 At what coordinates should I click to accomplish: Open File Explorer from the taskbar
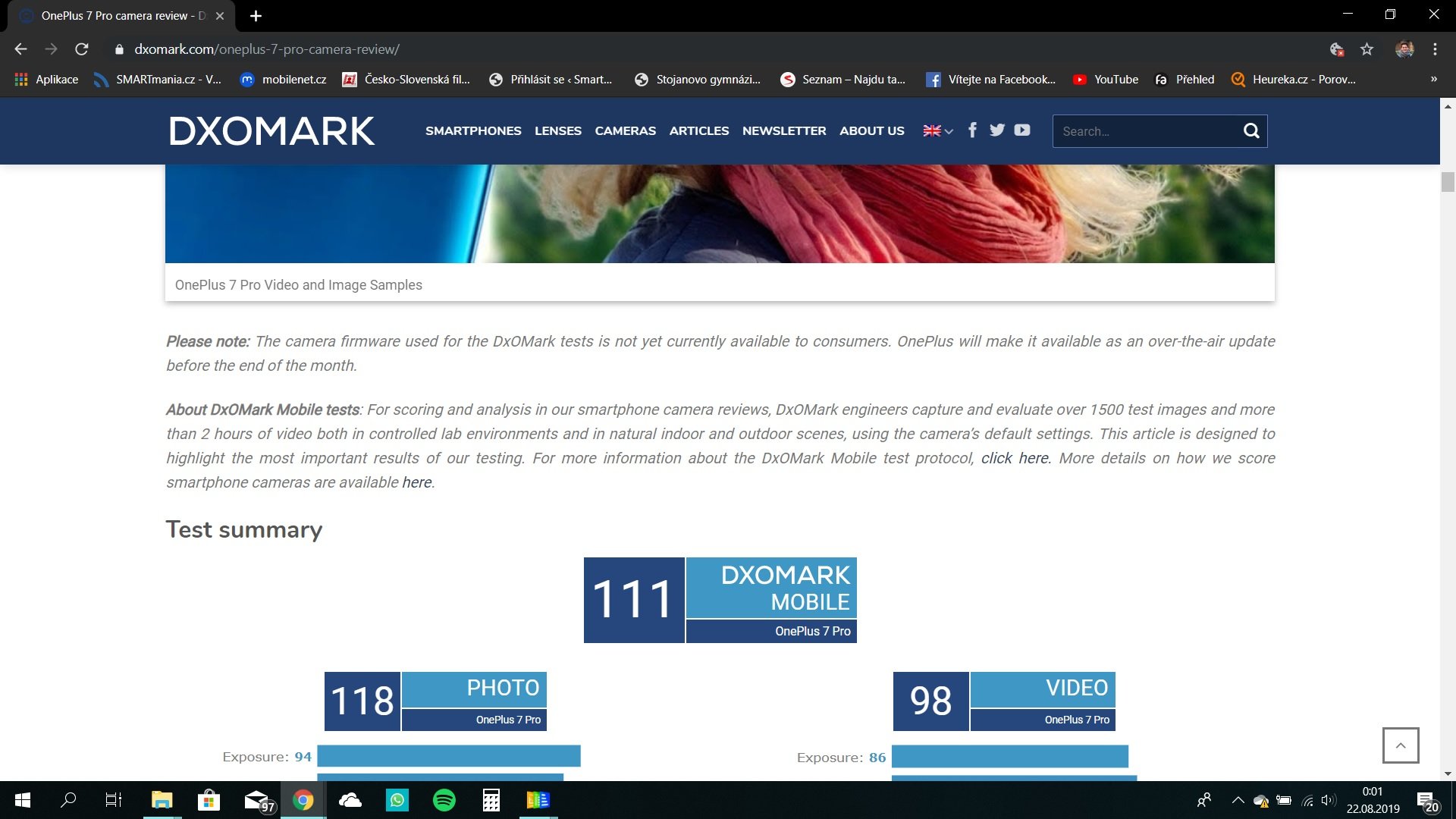[x=162, y=800]
